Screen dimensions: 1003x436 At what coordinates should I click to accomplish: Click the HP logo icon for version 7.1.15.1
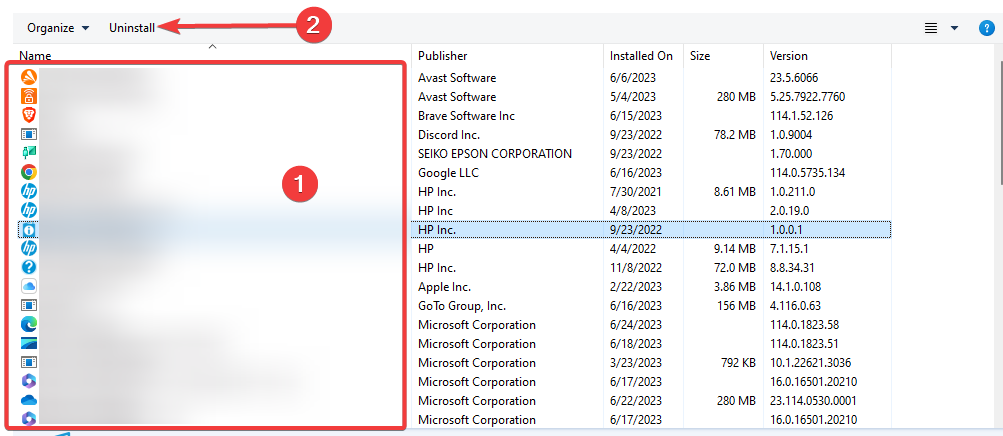tap(29, 248)
